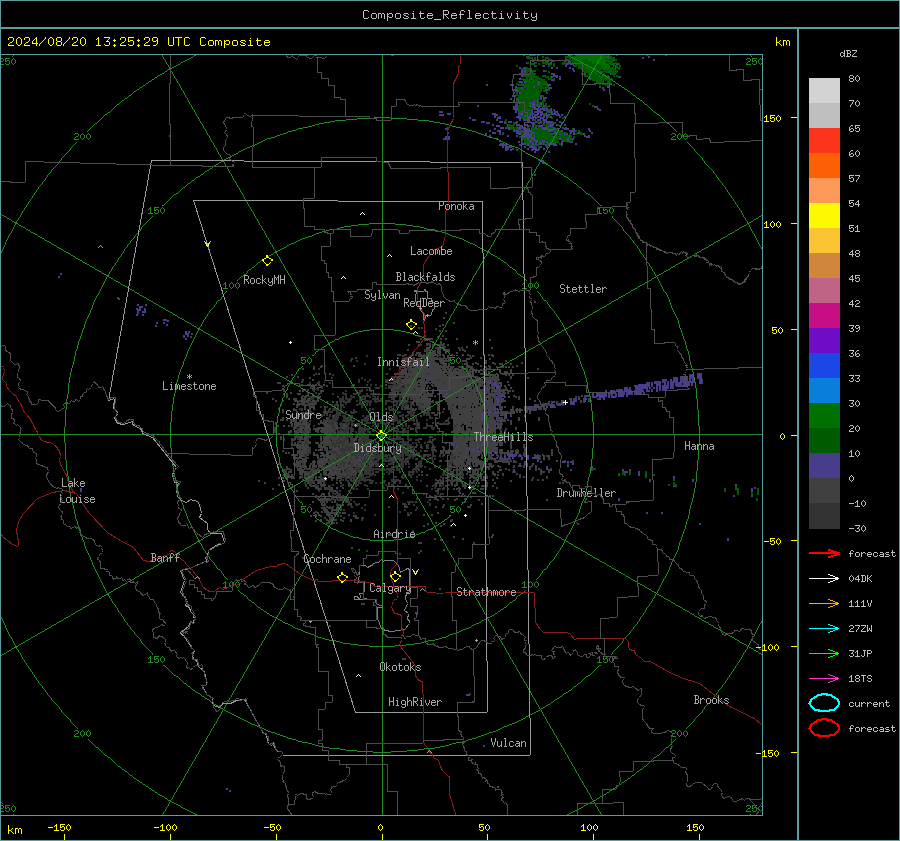Click the Sylvan label on the map
The image size is (900, 841).
pos(382,295)
